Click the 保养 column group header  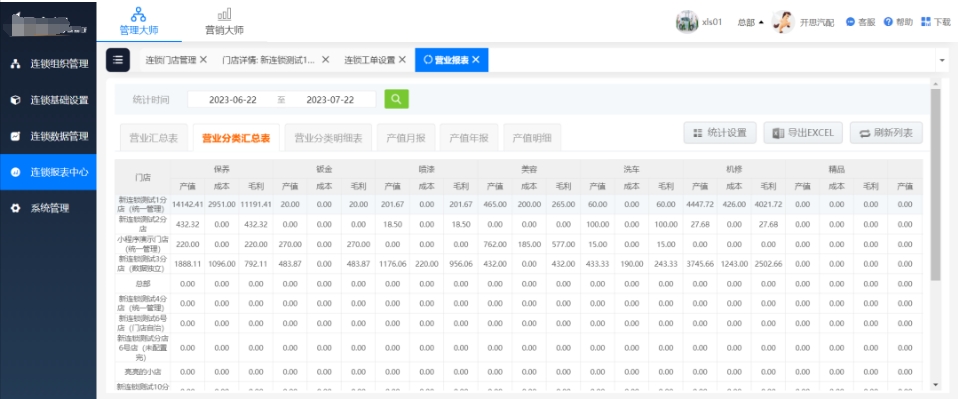tap(222, 169)
